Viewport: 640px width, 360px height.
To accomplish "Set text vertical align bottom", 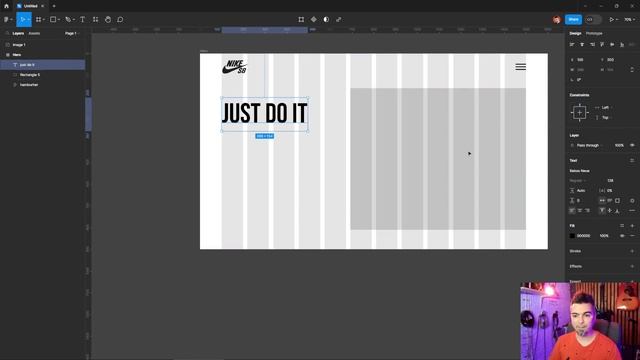I will pyautogui.click(x=617, y=211).
